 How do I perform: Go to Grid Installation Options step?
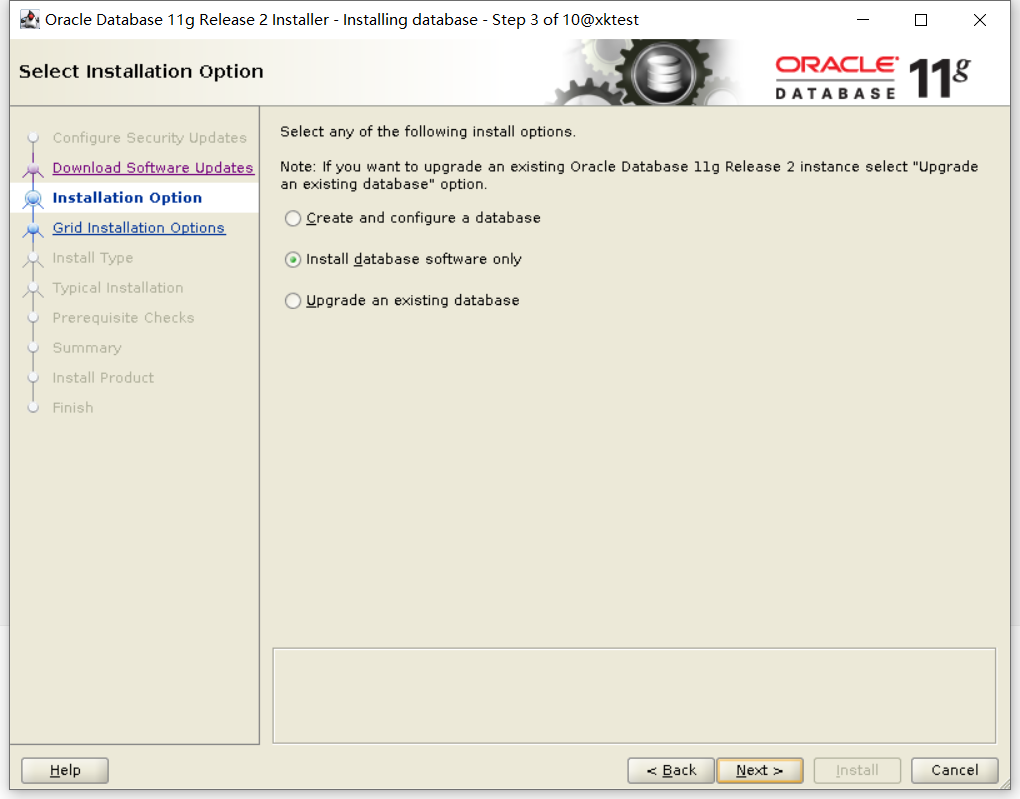[139, 228]
